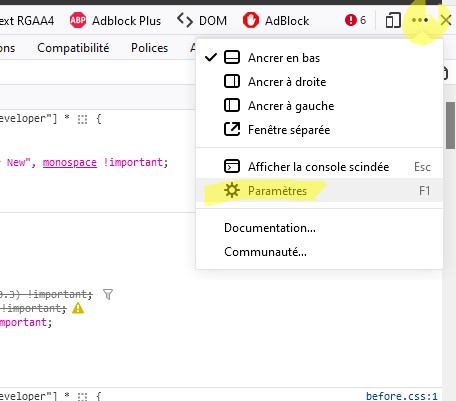The width and height of the screenshot is (456, 401).
Task: Open Communauté… menu entry
Action: pyautogui.click(x=319, y=252)
